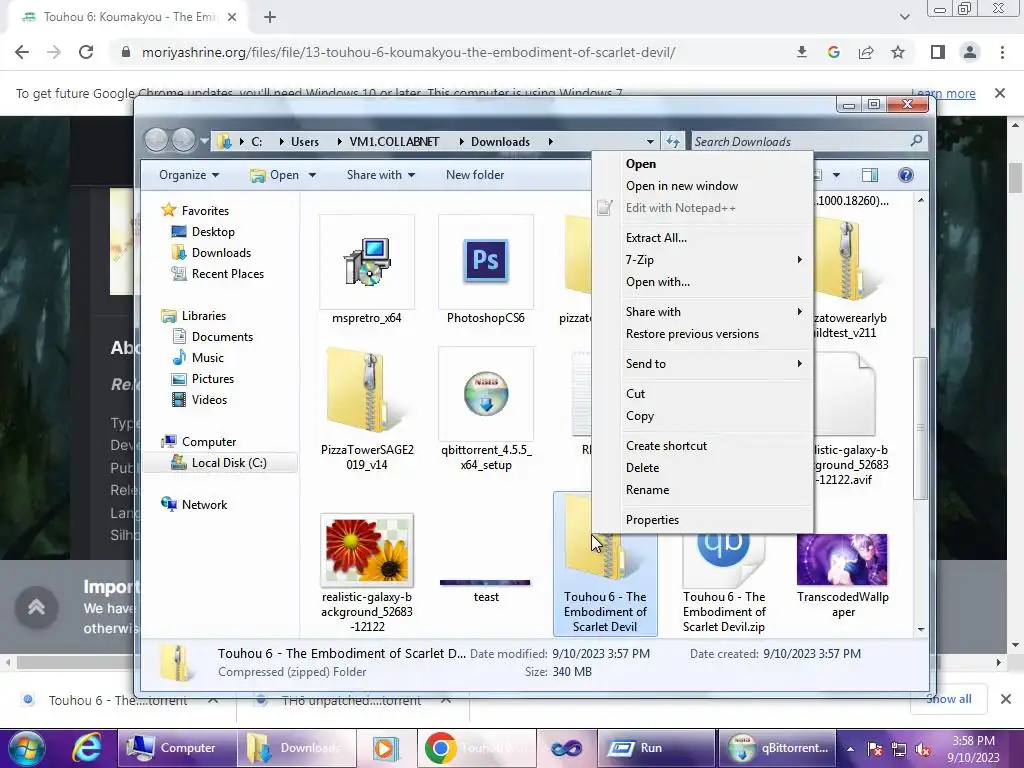Screen dimensions: 1024x768
Task: Click the Explorer Help question mark icon
Action: click(x=905, y=175)
